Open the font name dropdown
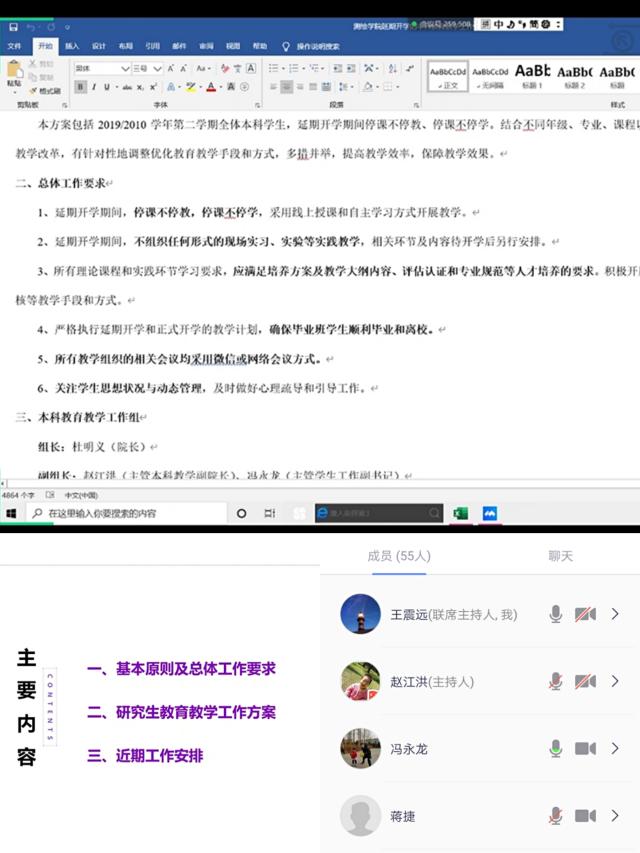 [125, 68]
